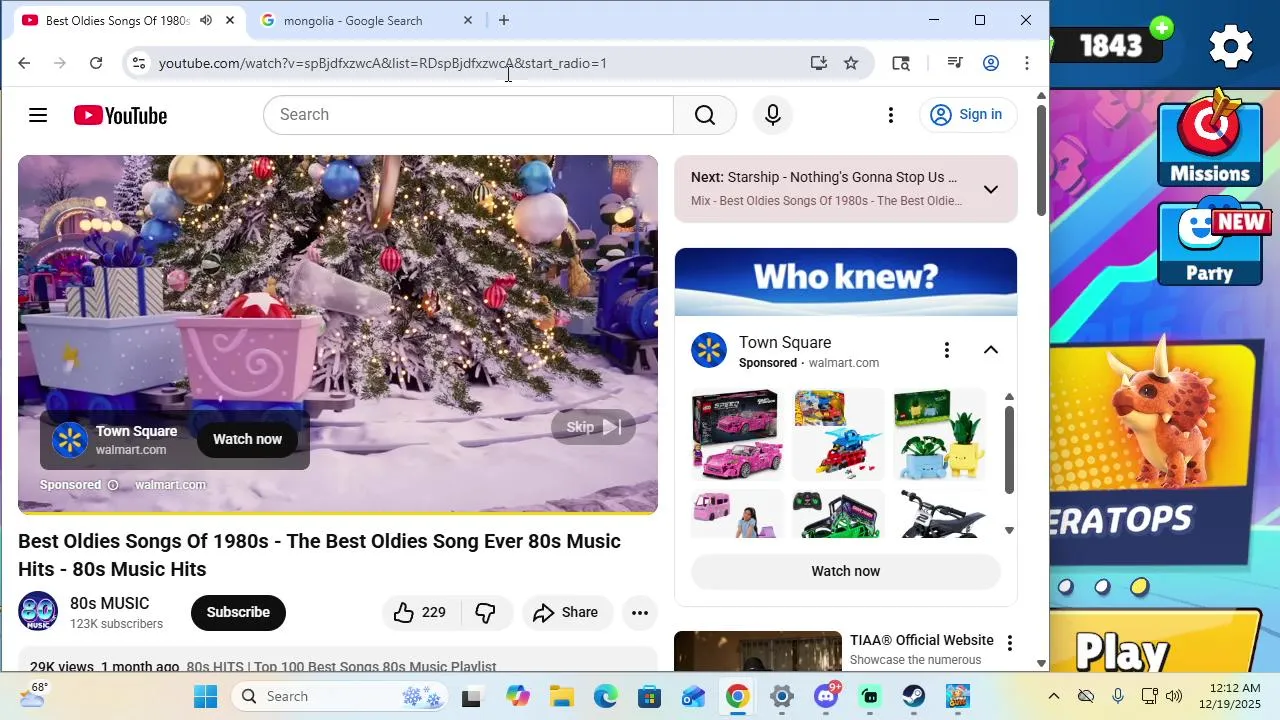Viewport: 1280px width, 720px height.
Task: Open YouTube settings three-dot menu beside Sign in
Action: pyautogui.click(x=890, y=115)
